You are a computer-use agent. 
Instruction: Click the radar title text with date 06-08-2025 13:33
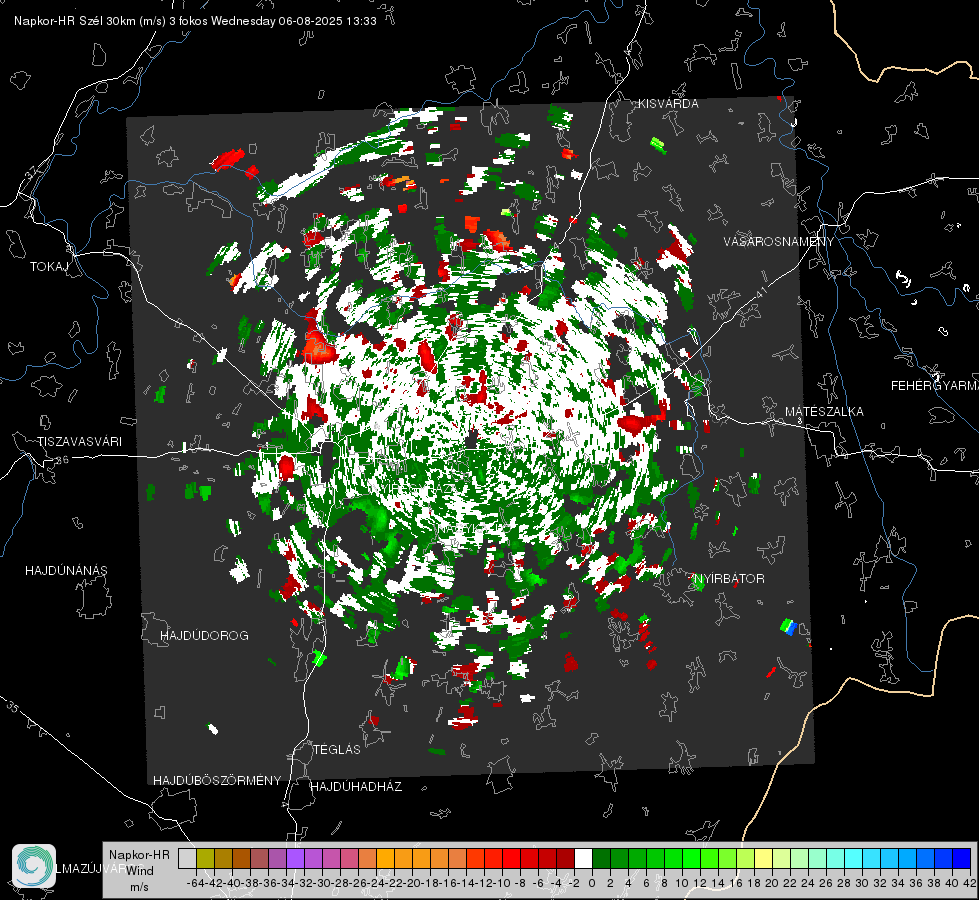click(x=195, y=21)
